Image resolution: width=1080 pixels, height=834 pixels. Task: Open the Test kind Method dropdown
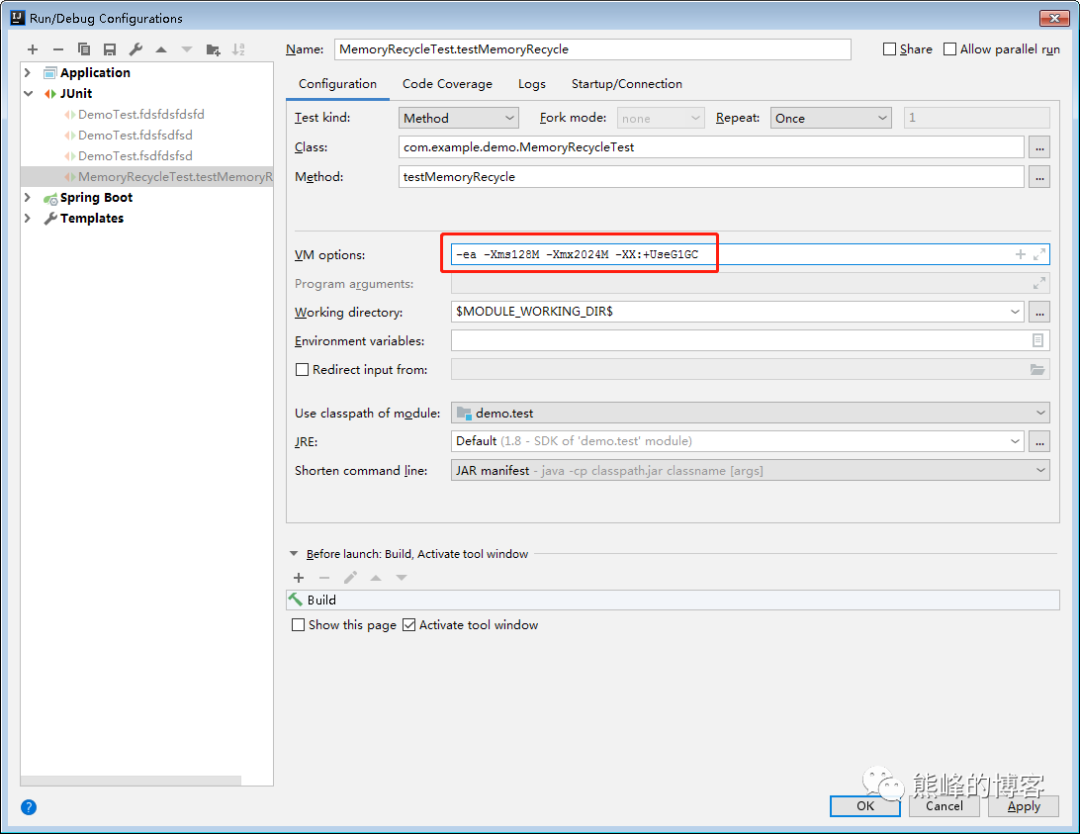pos(458,118)
